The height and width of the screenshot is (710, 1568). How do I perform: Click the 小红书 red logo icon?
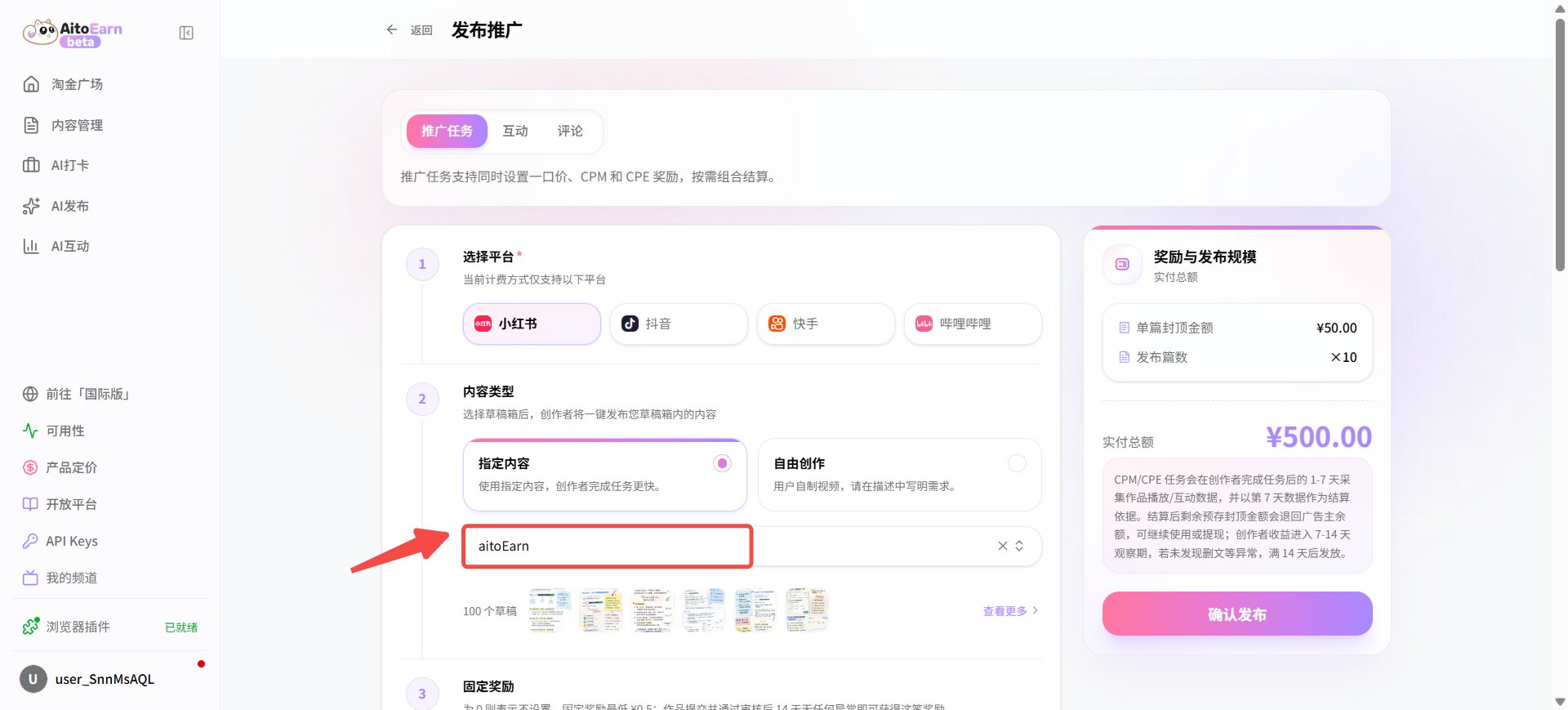[x=483, y=324]
